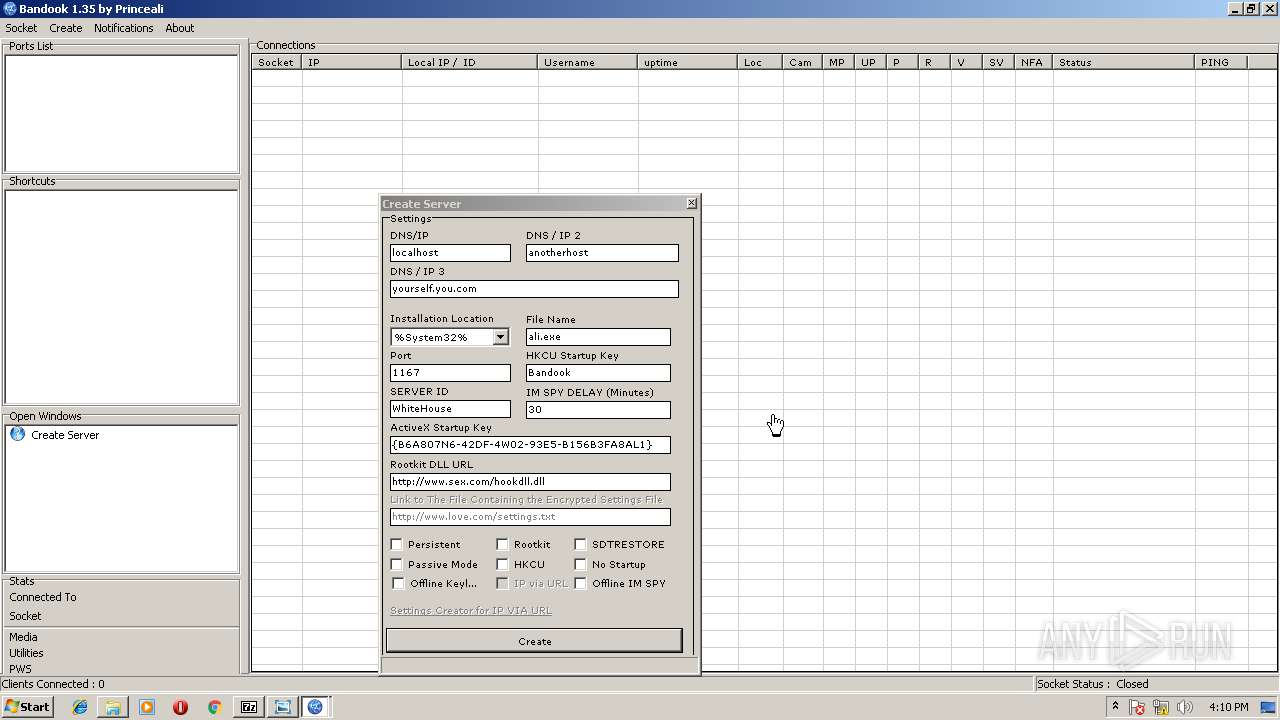Click the globe icon beside Create Server
The image size is (1280, 720).
17,435
